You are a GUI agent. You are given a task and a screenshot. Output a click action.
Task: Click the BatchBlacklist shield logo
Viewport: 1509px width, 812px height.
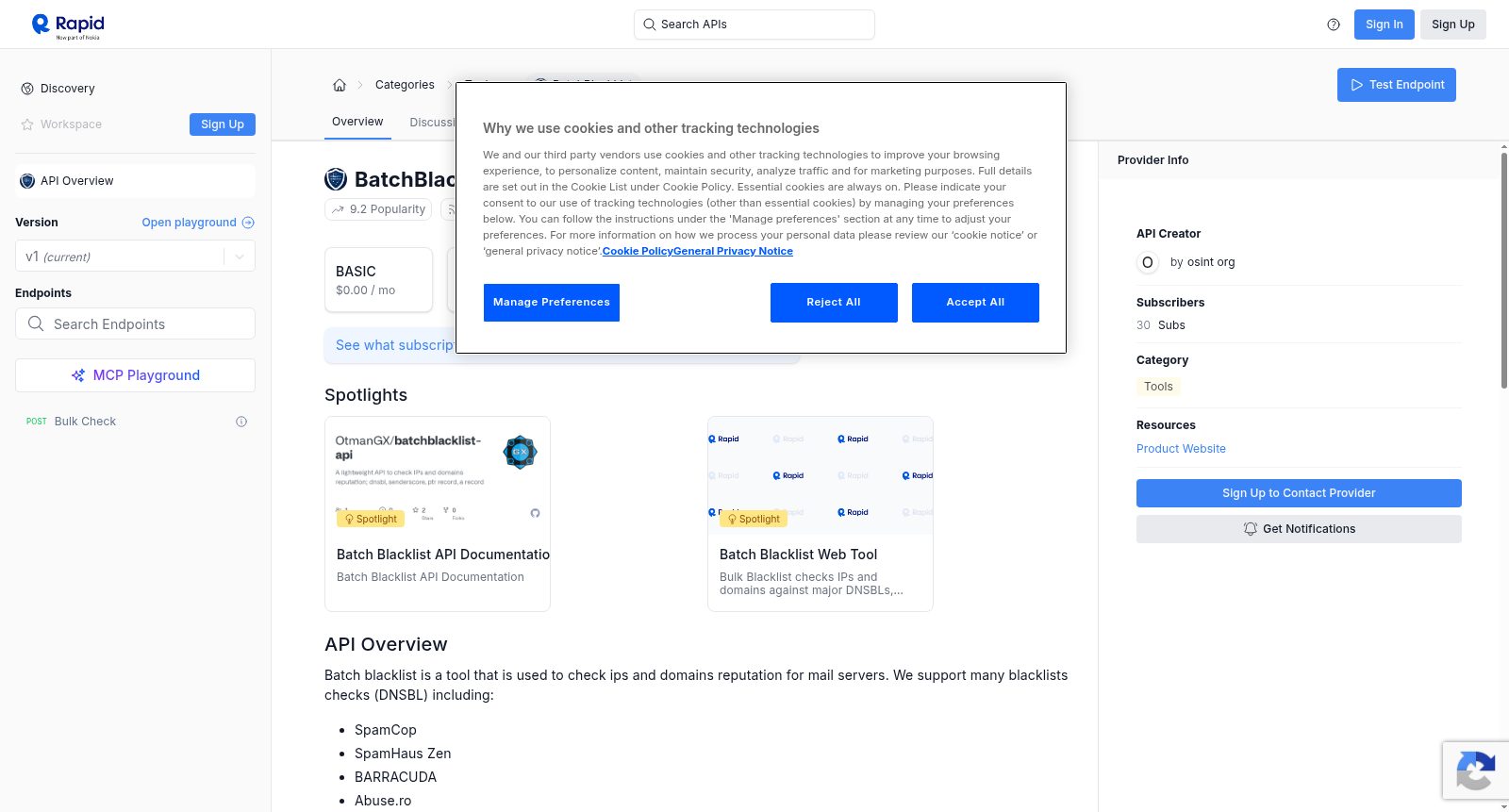[x=336, y=179]
